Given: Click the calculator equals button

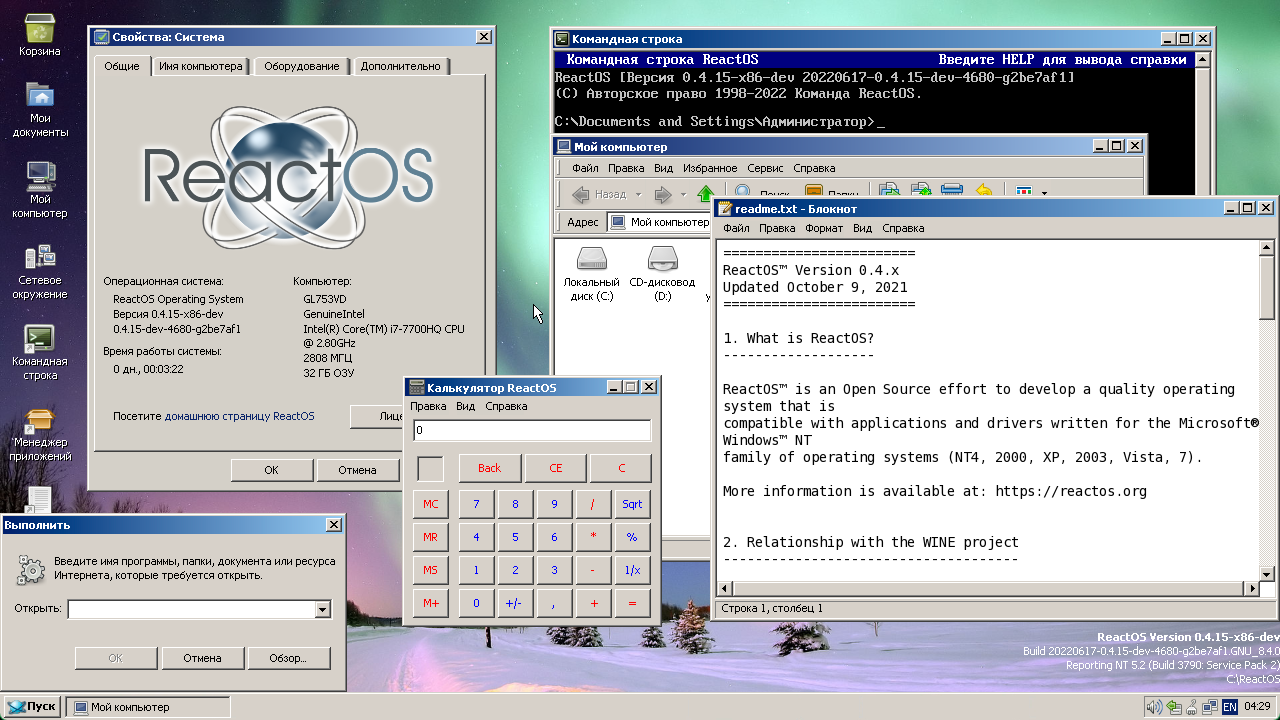Looking at the screenshot, I should pos(632,603).
